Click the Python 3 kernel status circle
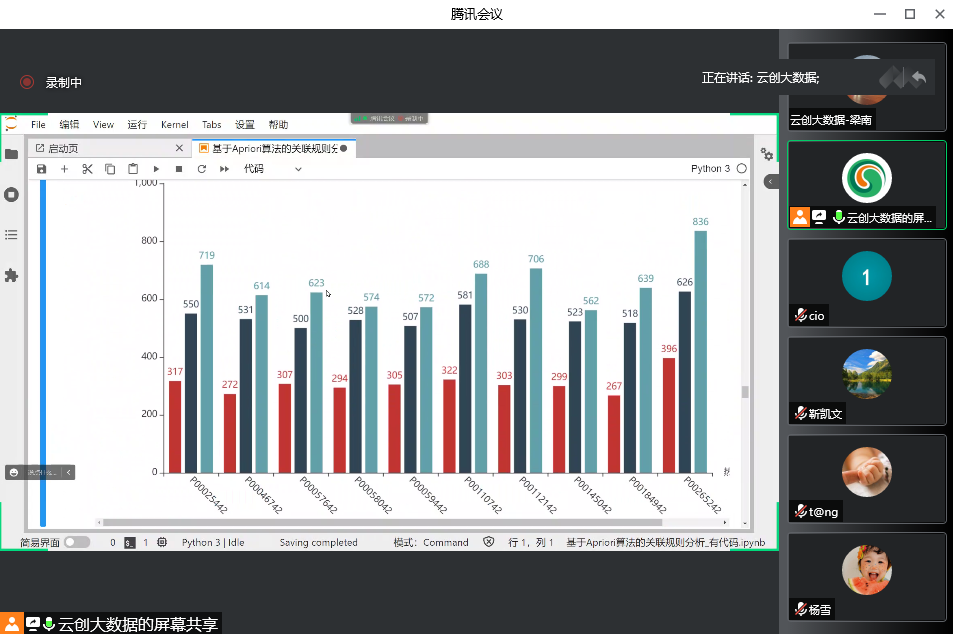953x634 pixels. pos(741,169)
